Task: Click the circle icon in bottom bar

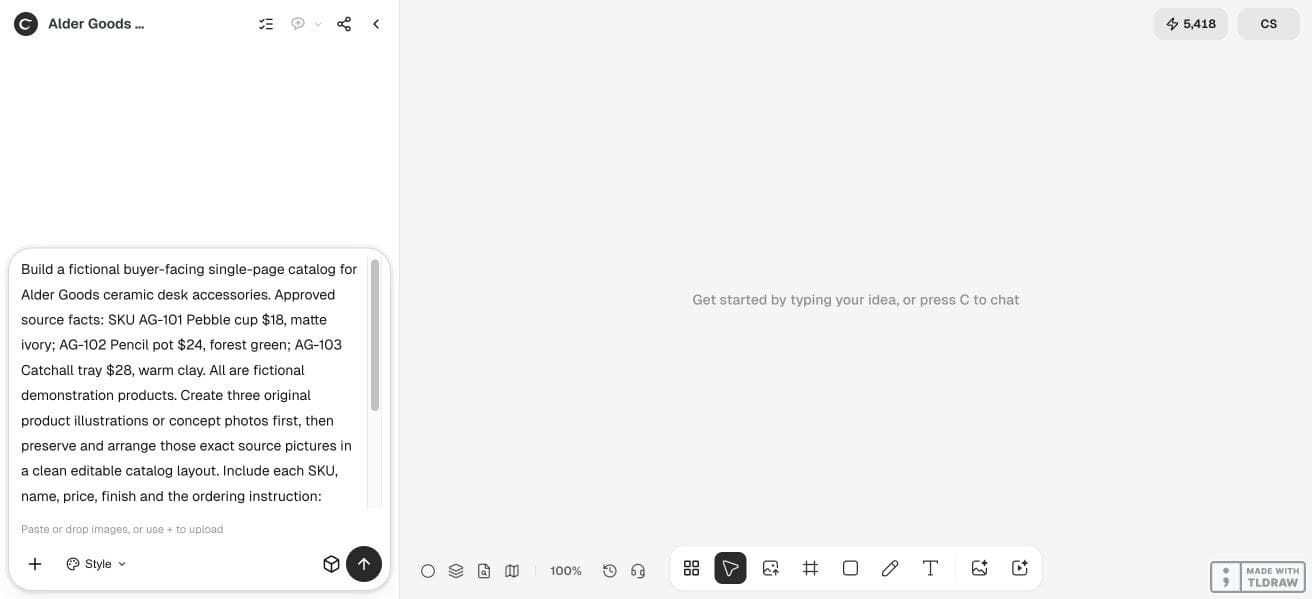Action: (428, 571)
